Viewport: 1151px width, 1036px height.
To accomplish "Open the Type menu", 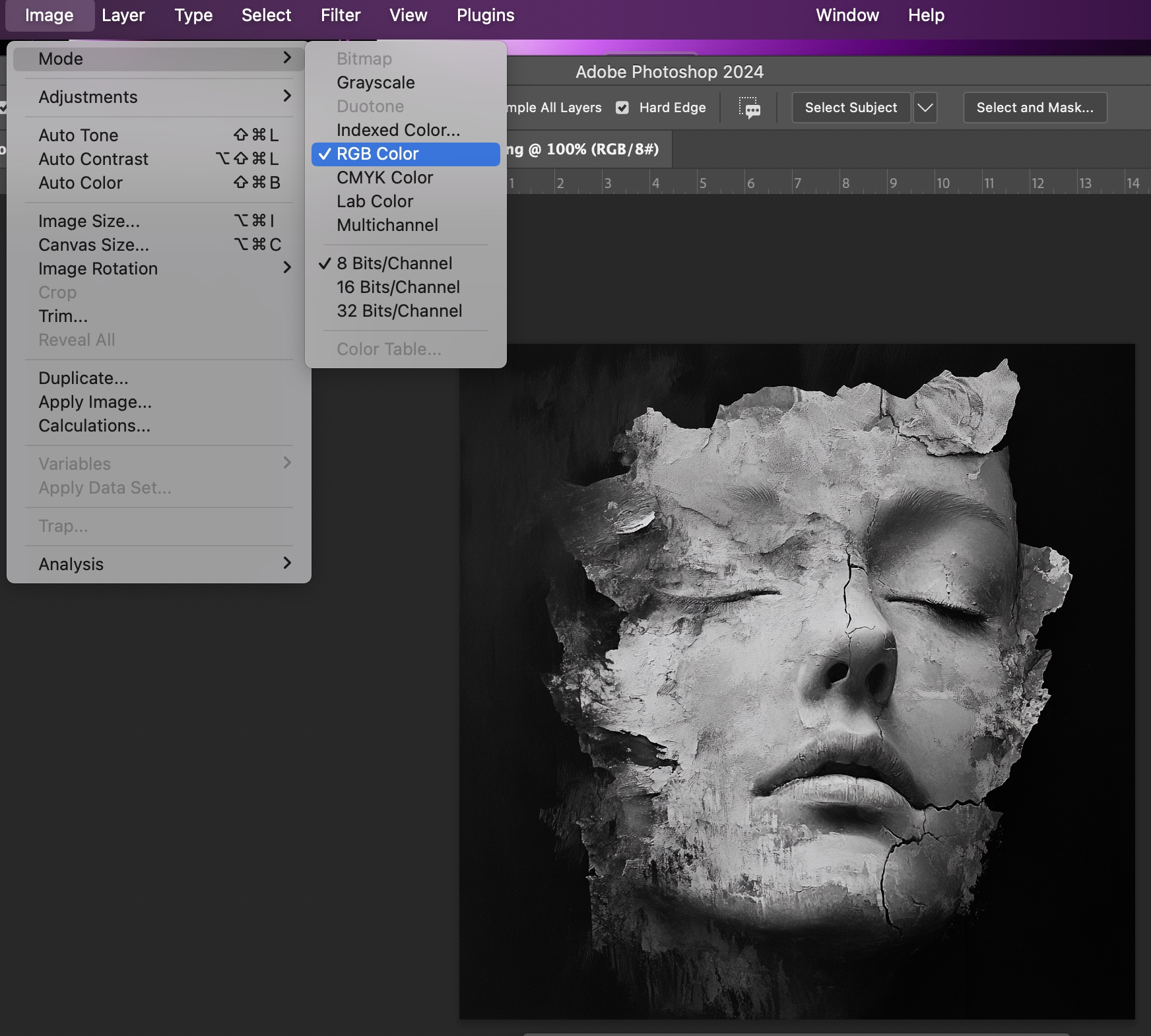I will [x=193, y=15].
